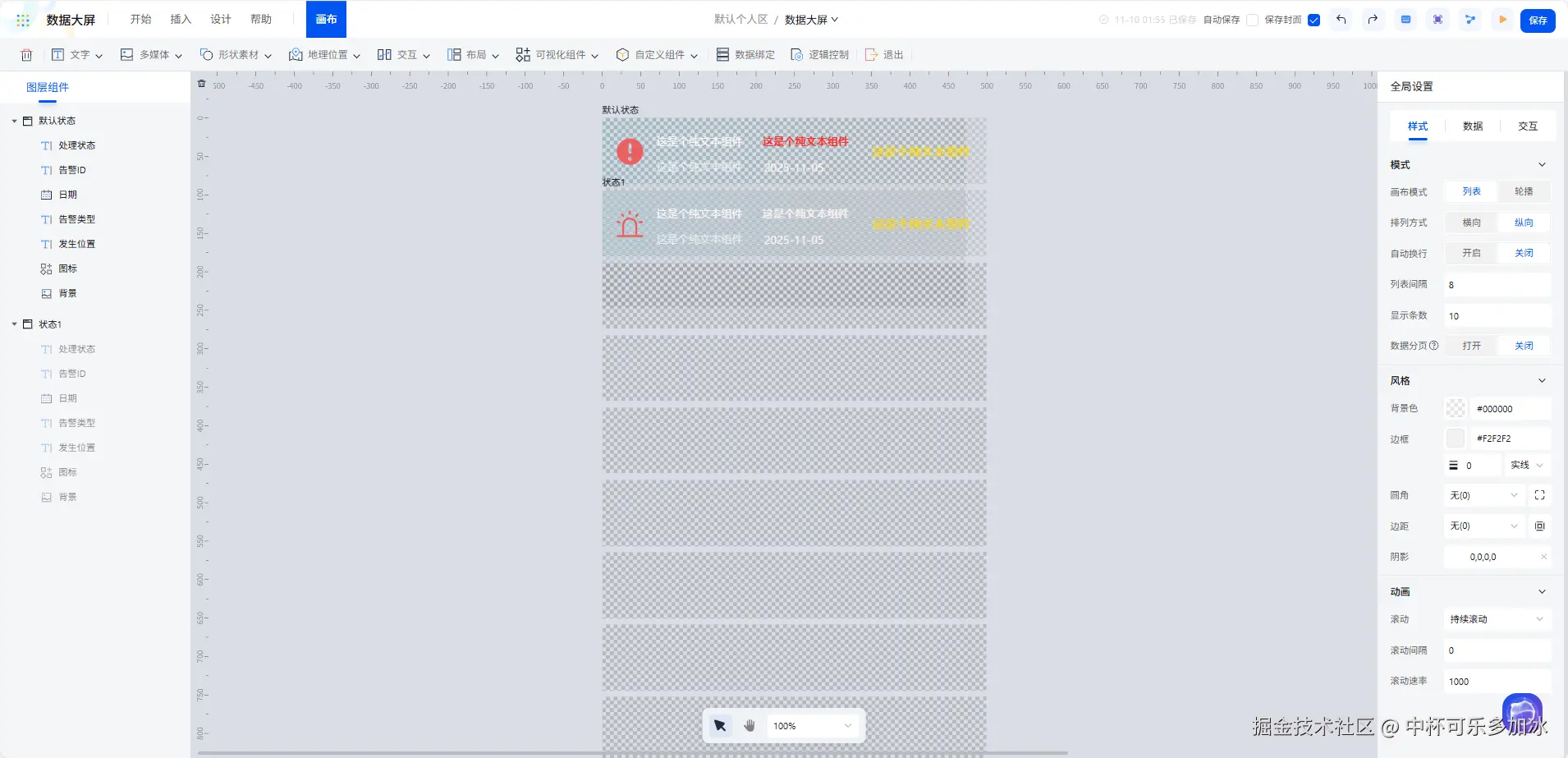The height and width of the screenshot is (758, 1568).
Task: Click border line width icon
Action: (1453, 466)
